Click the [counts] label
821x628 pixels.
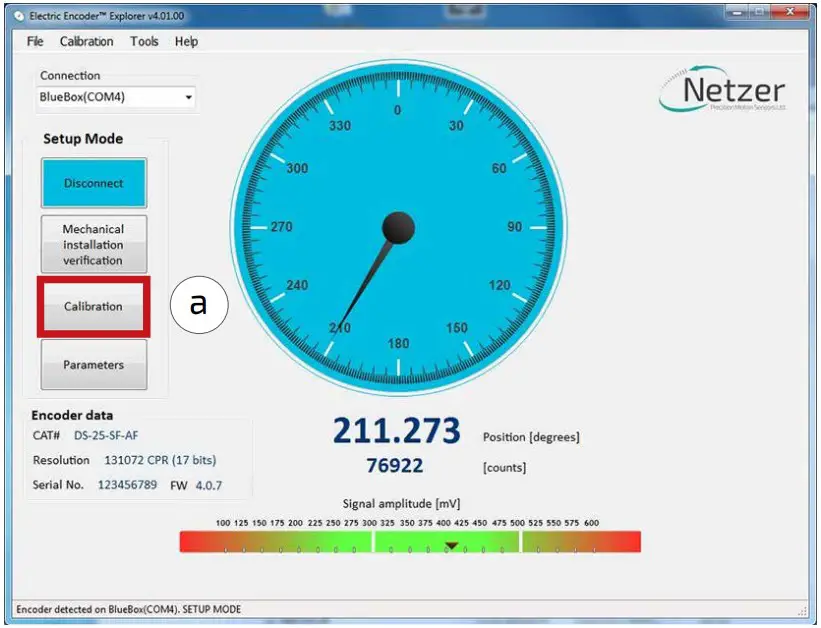coord(504,467)
